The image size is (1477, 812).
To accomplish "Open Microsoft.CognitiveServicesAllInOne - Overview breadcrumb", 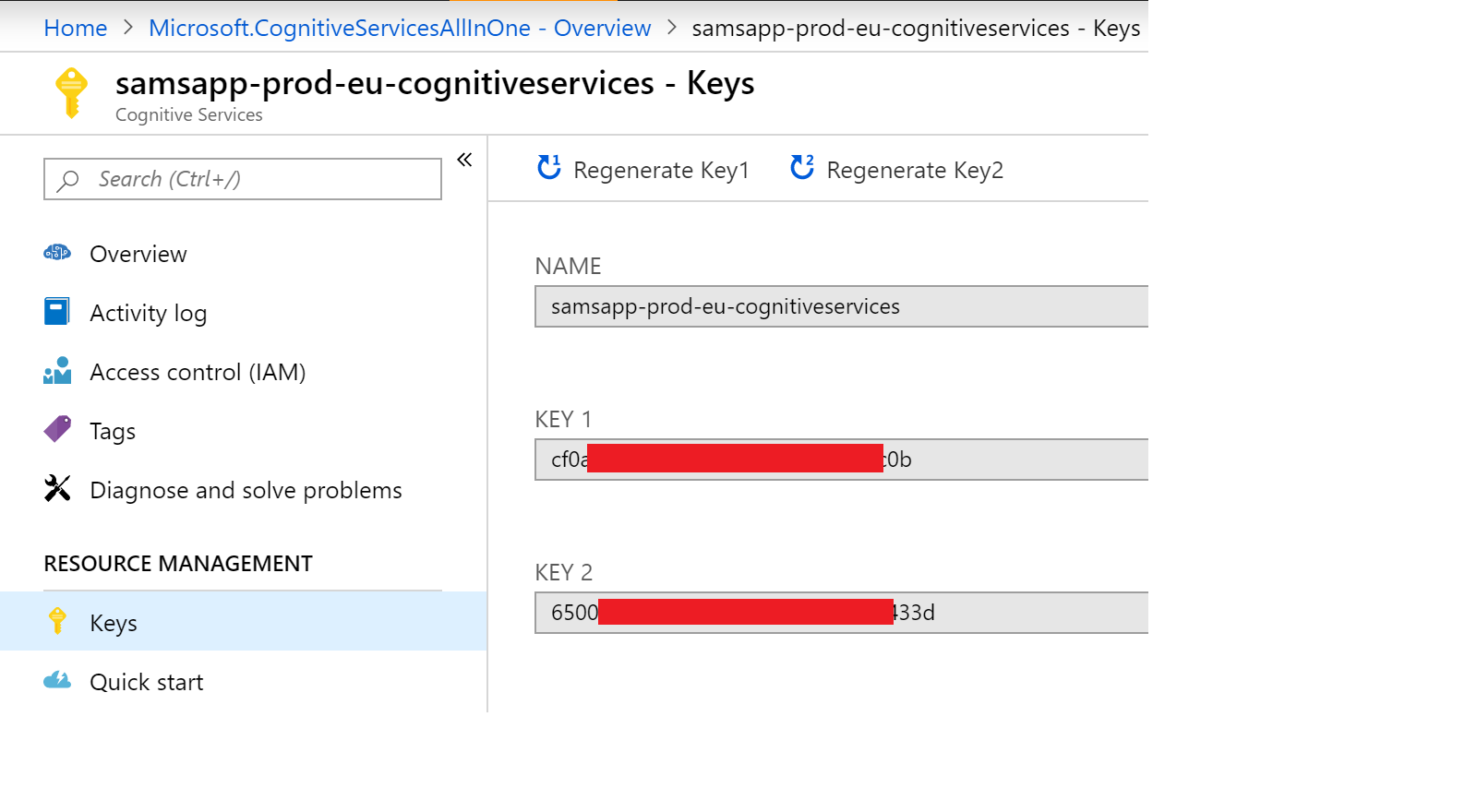I will click(x=400, y=29).
